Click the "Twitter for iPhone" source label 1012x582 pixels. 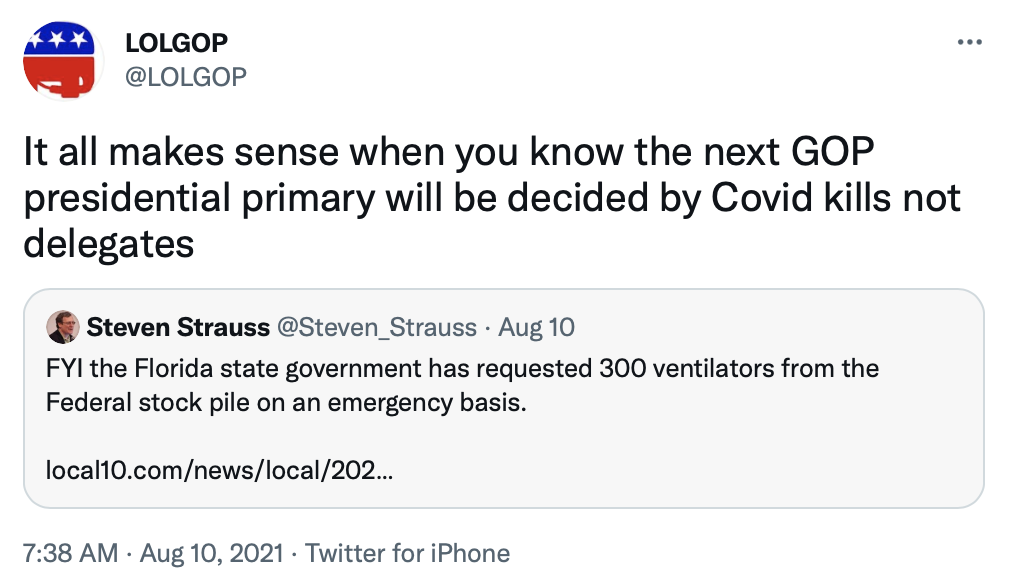pos(407,553)
